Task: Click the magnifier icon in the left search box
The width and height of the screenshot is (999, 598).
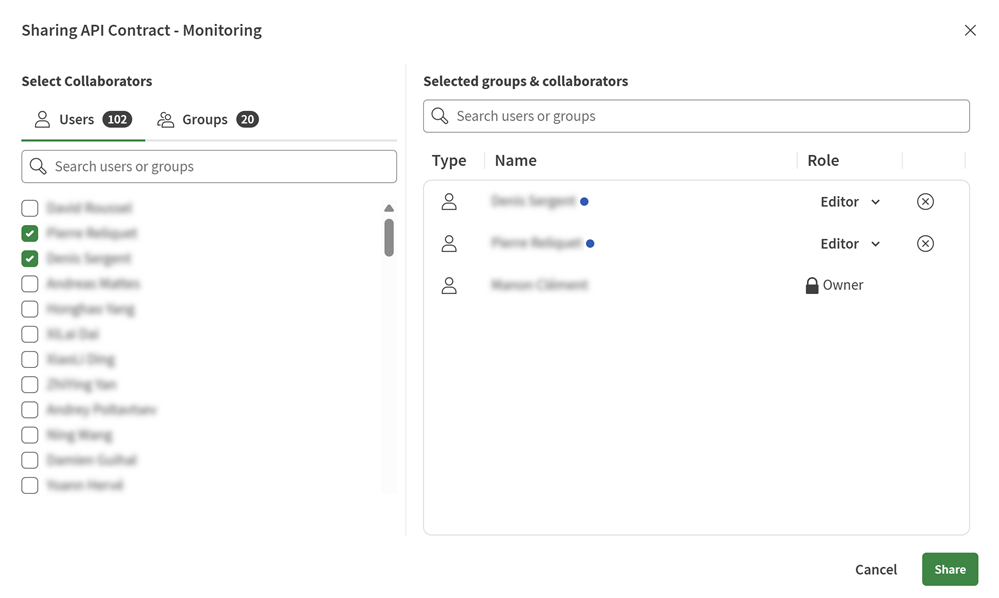Action: [38, 166]
